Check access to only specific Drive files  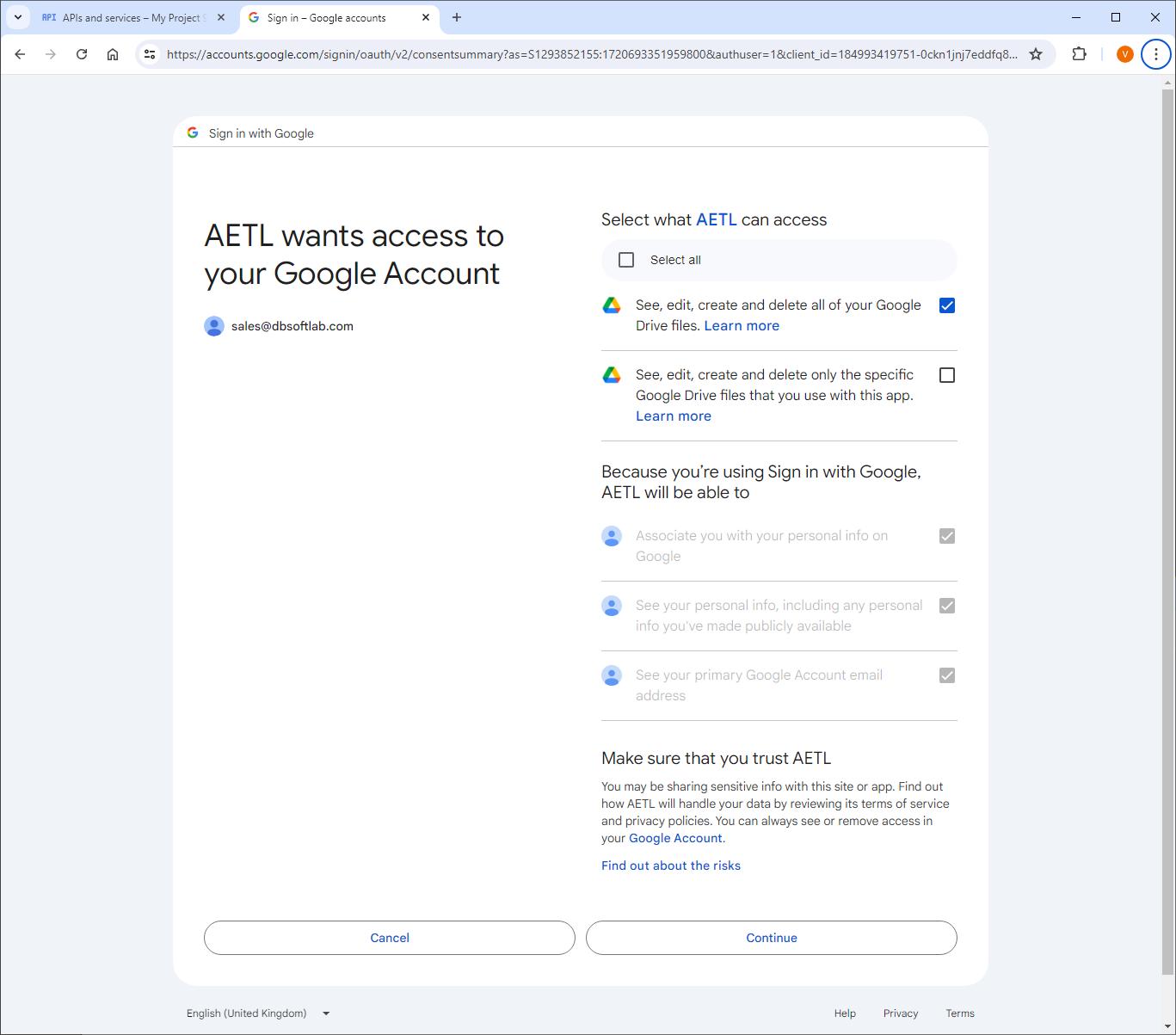pyautogui.click(x=947, y=375)
